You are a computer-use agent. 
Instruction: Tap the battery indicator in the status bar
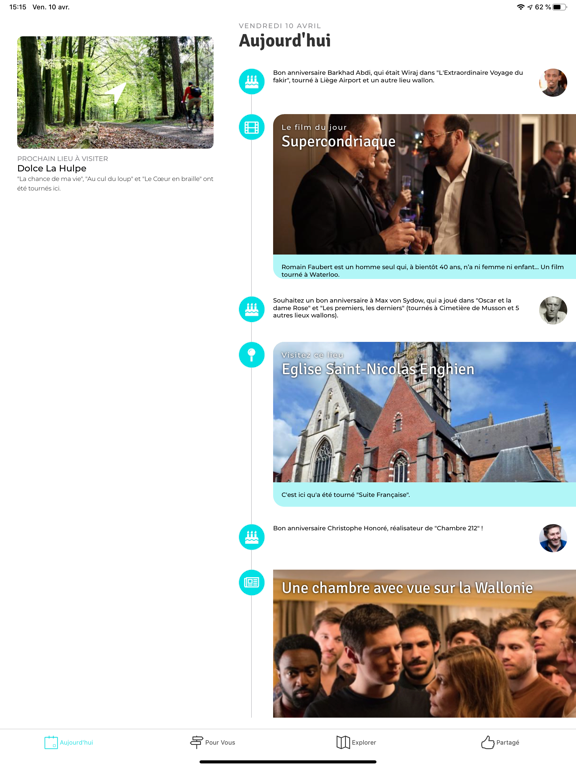560,7
